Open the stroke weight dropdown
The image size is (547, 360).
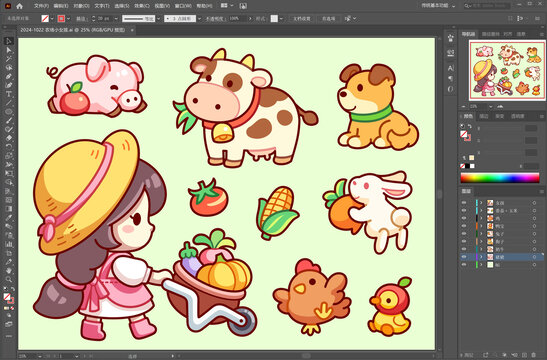116,18
